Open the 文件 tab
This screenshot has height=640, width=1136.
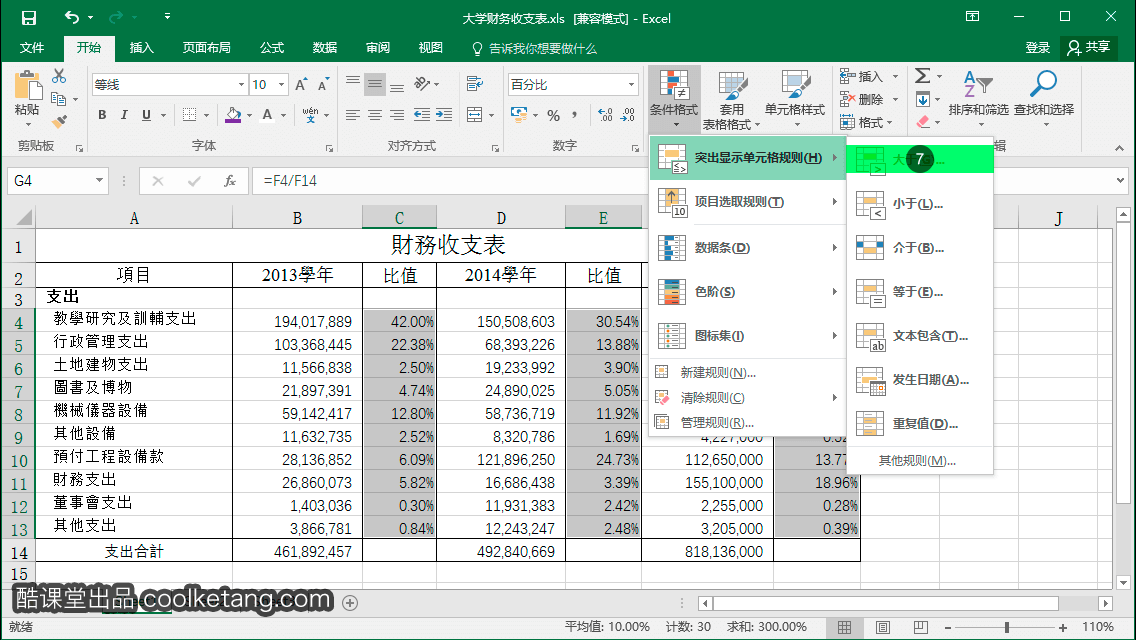pyautogui.click(x=32, y=48)
